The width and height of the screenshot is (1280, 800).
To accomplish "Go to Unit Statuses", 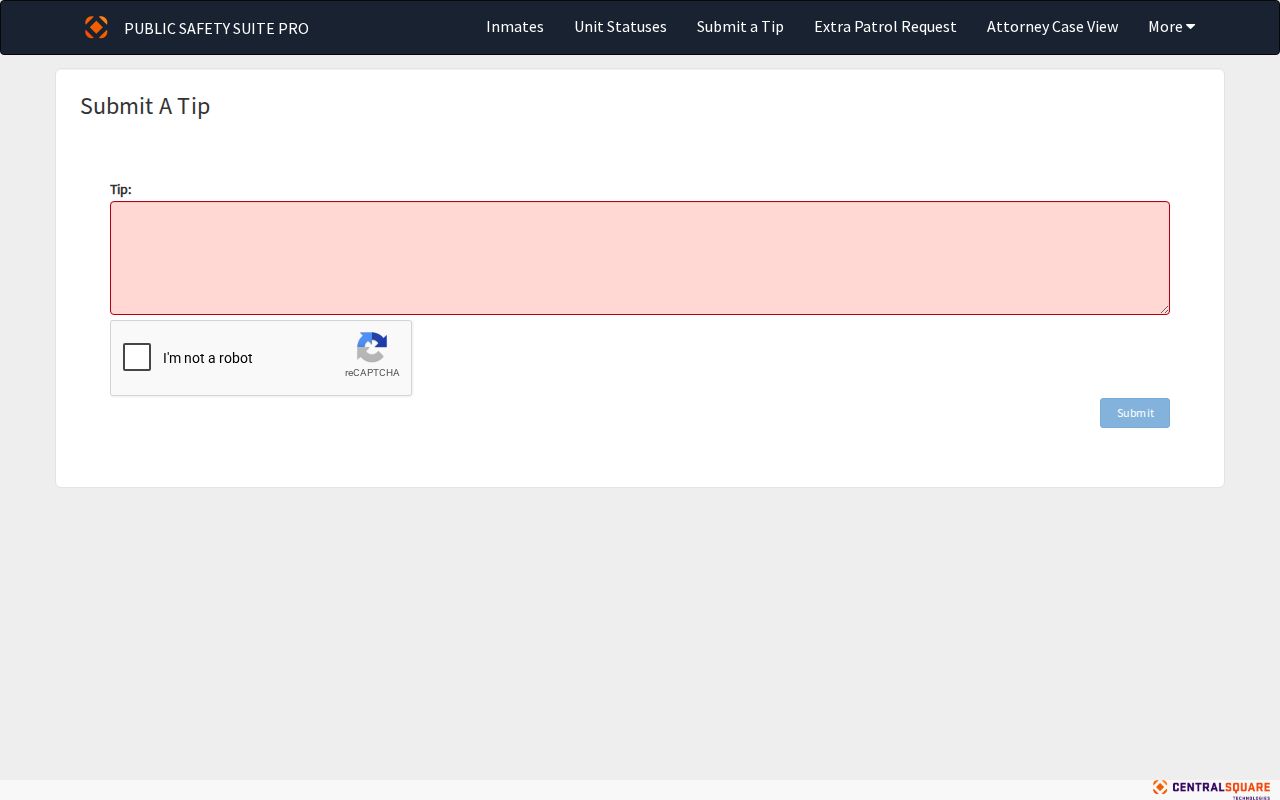I will tap(620, 27).
